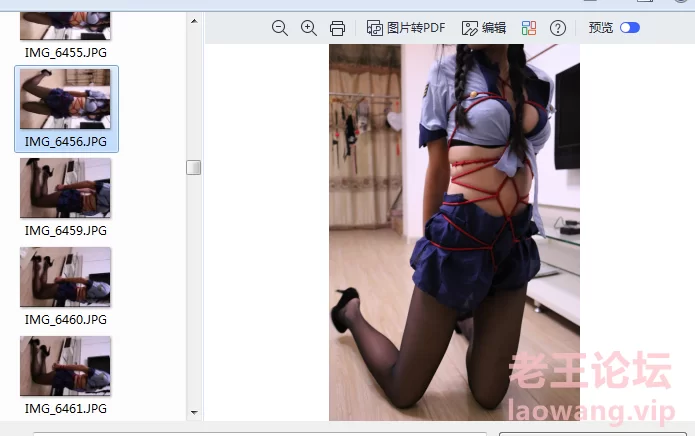Toggle the 预览 switch
The width and height of the screenshot is (695, 436).
[x=630, y=28]
